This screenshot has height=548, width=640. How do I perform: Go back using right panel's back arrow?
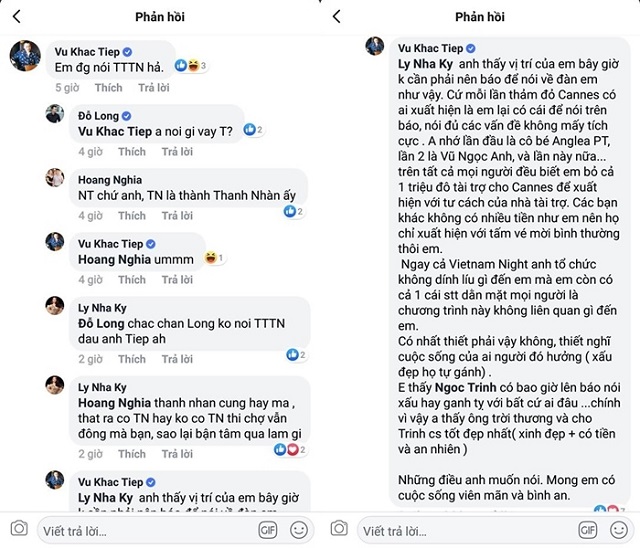336,17
